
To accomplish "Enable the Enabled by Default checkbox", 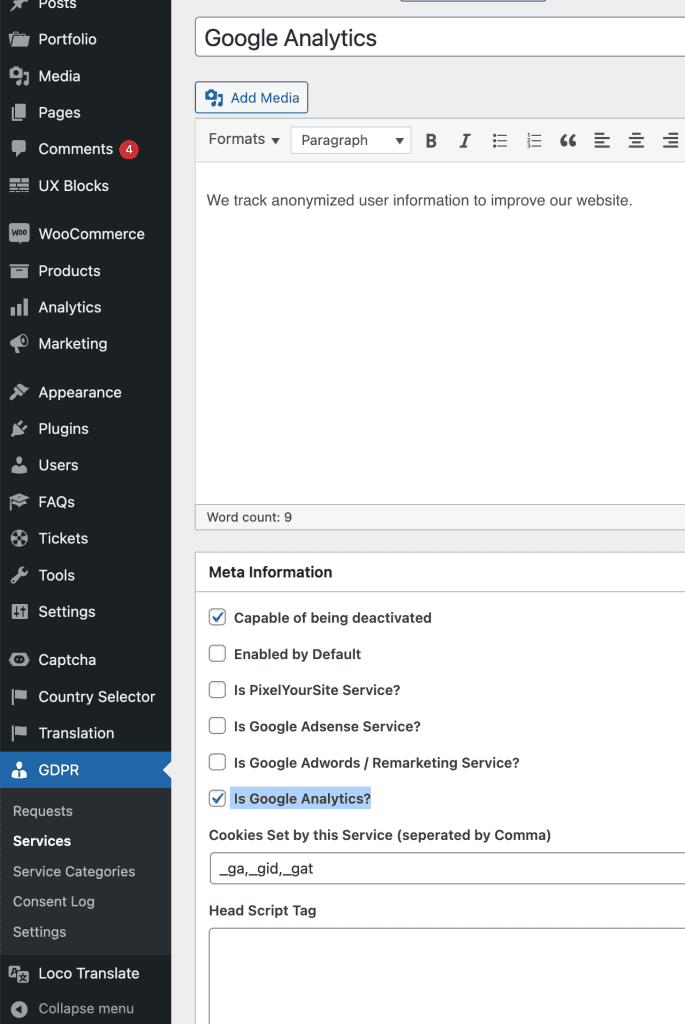I will point(217,653).
